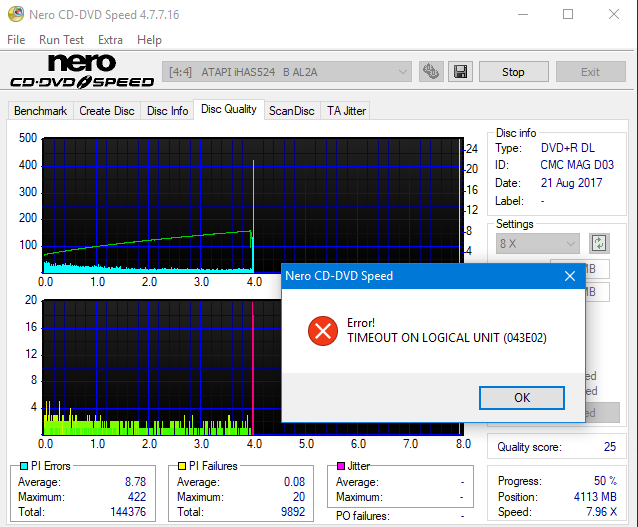
Task: Click the disc ID text CMC MAG D03
Action: (577, 165)
